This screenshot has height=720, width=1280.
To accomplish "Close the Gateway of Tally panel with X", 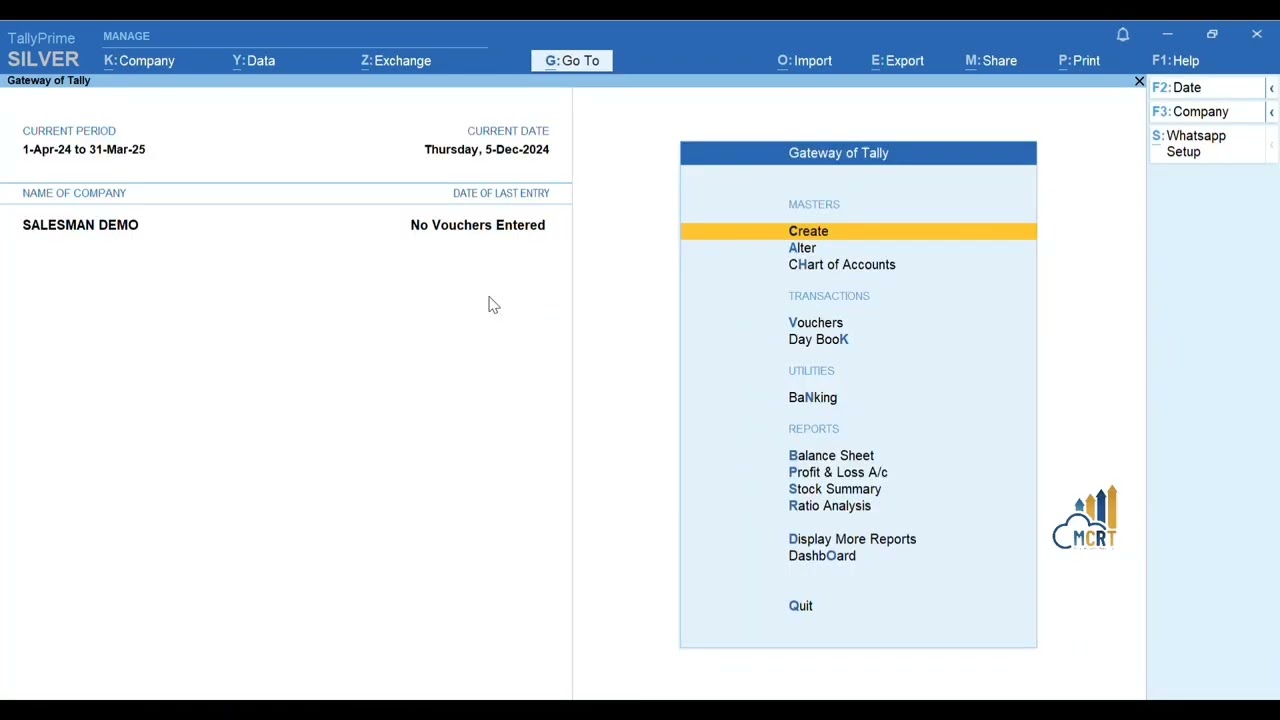I will [x=1139, y=81].
